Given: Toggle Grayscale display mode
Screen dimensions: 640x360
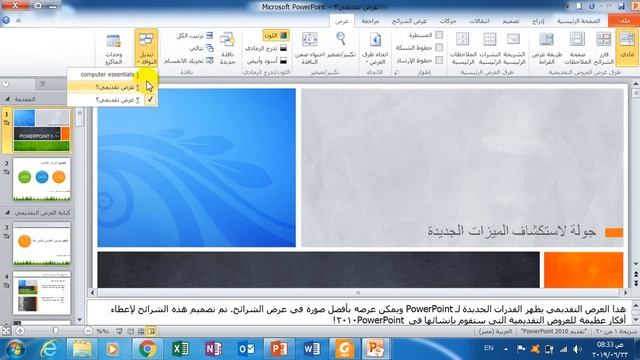Looking at the screenshot, I should pyautogui.click(x=267, y=48).
